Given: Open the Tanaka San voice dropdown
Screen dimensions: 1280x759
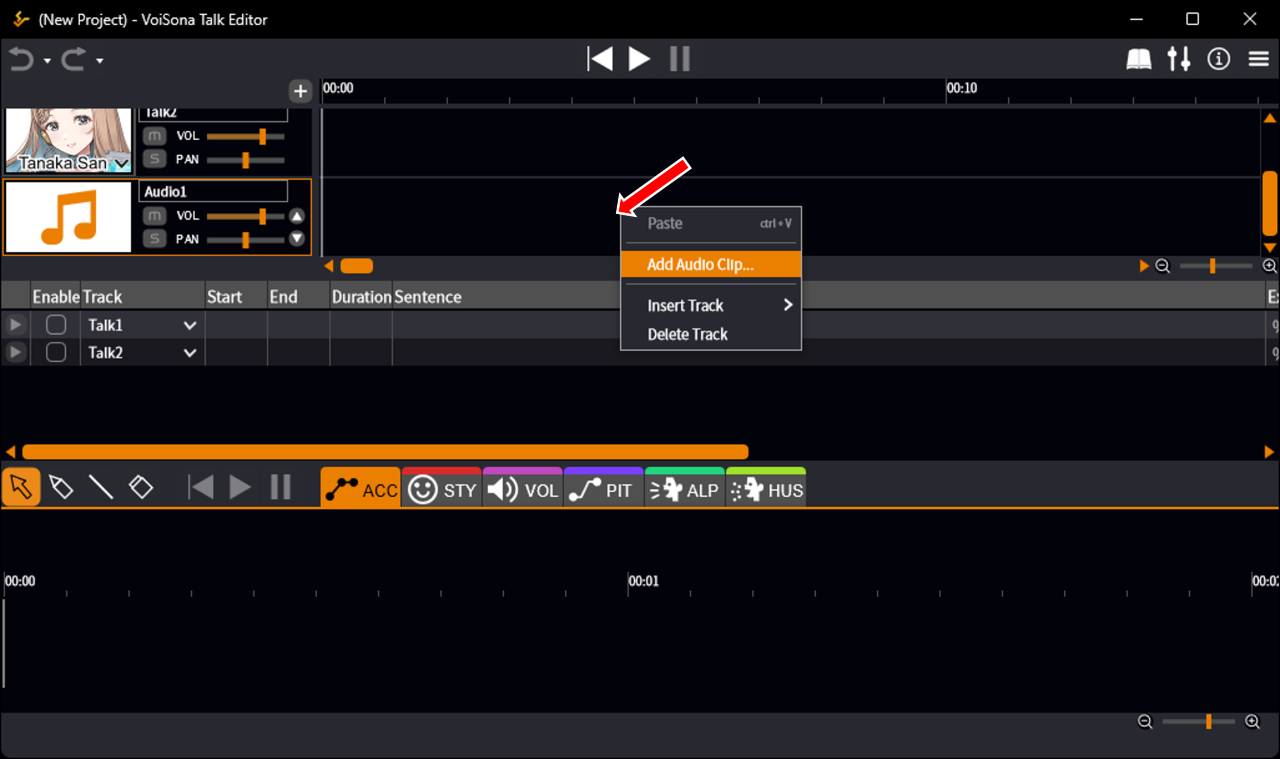Looking at the screenshot, I should [120, 163].
